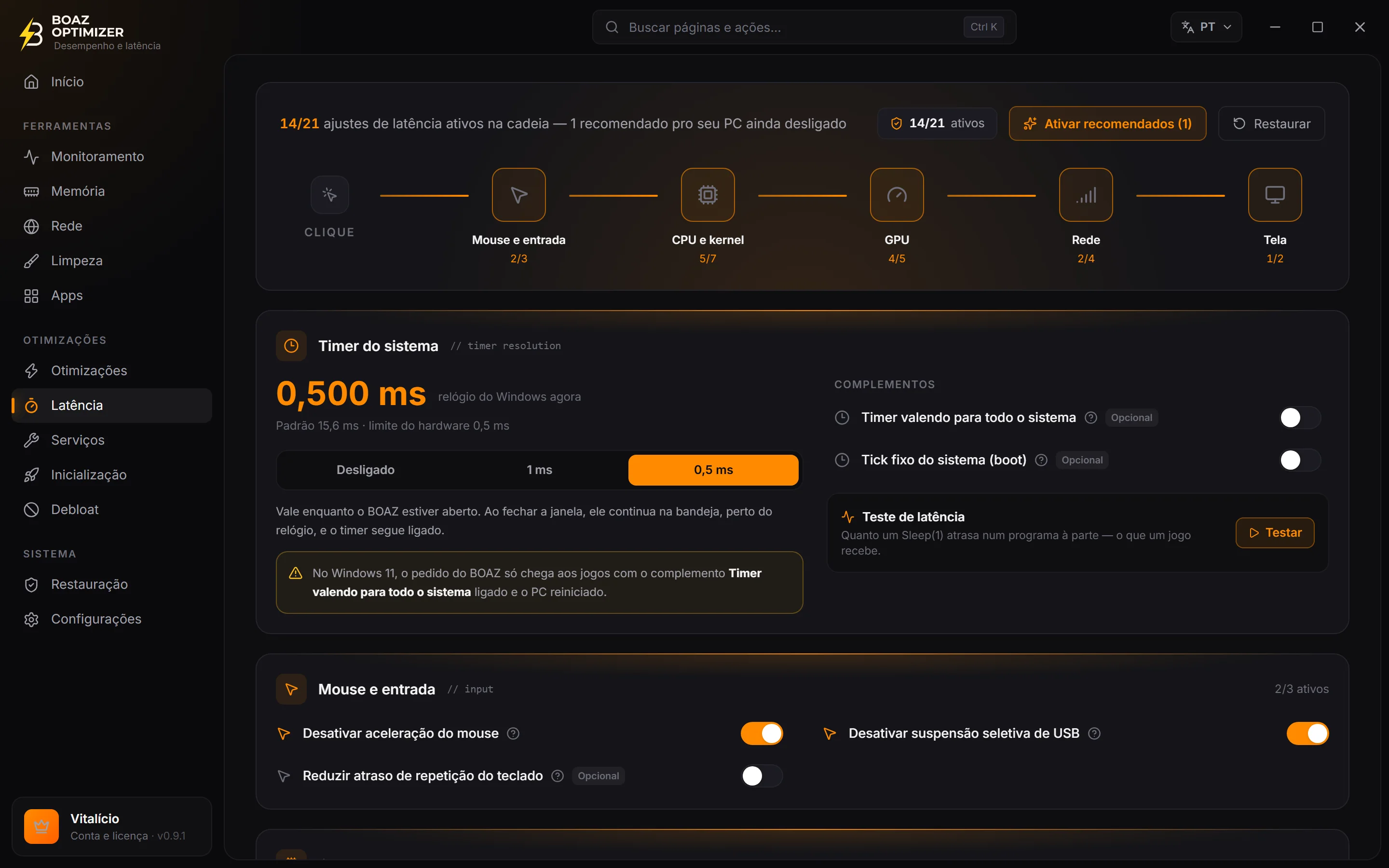Minimize the BOAZ Optimizer window
Image resolution: width=1389 pixels, height=868 pixels.
[1275, 27]
